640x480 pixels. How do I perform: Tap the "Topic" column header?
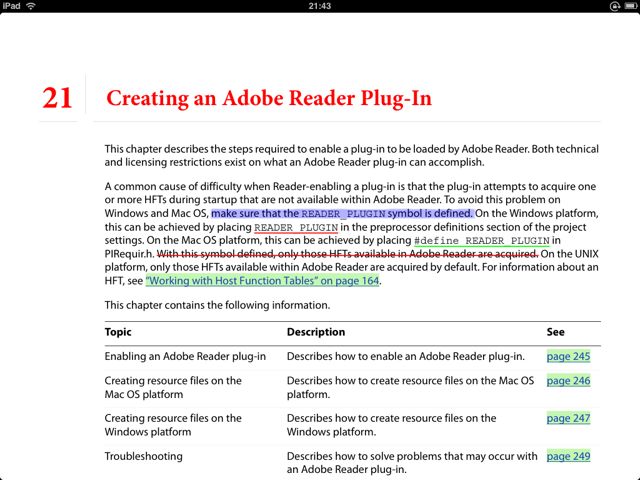pyautogui.click(x=118, y=332)
